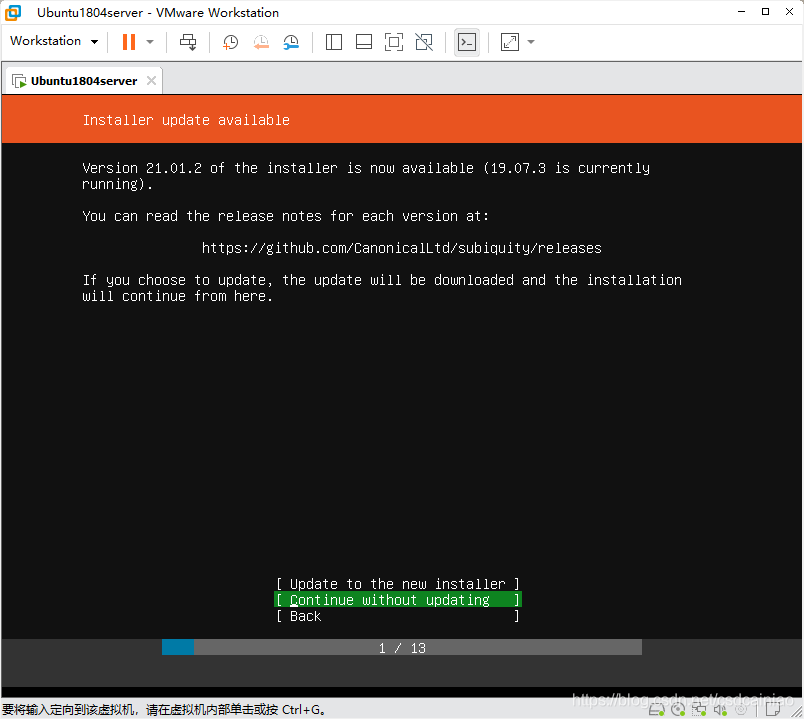Click the Ctrl+G input hint in status bar

coord(164,710)
